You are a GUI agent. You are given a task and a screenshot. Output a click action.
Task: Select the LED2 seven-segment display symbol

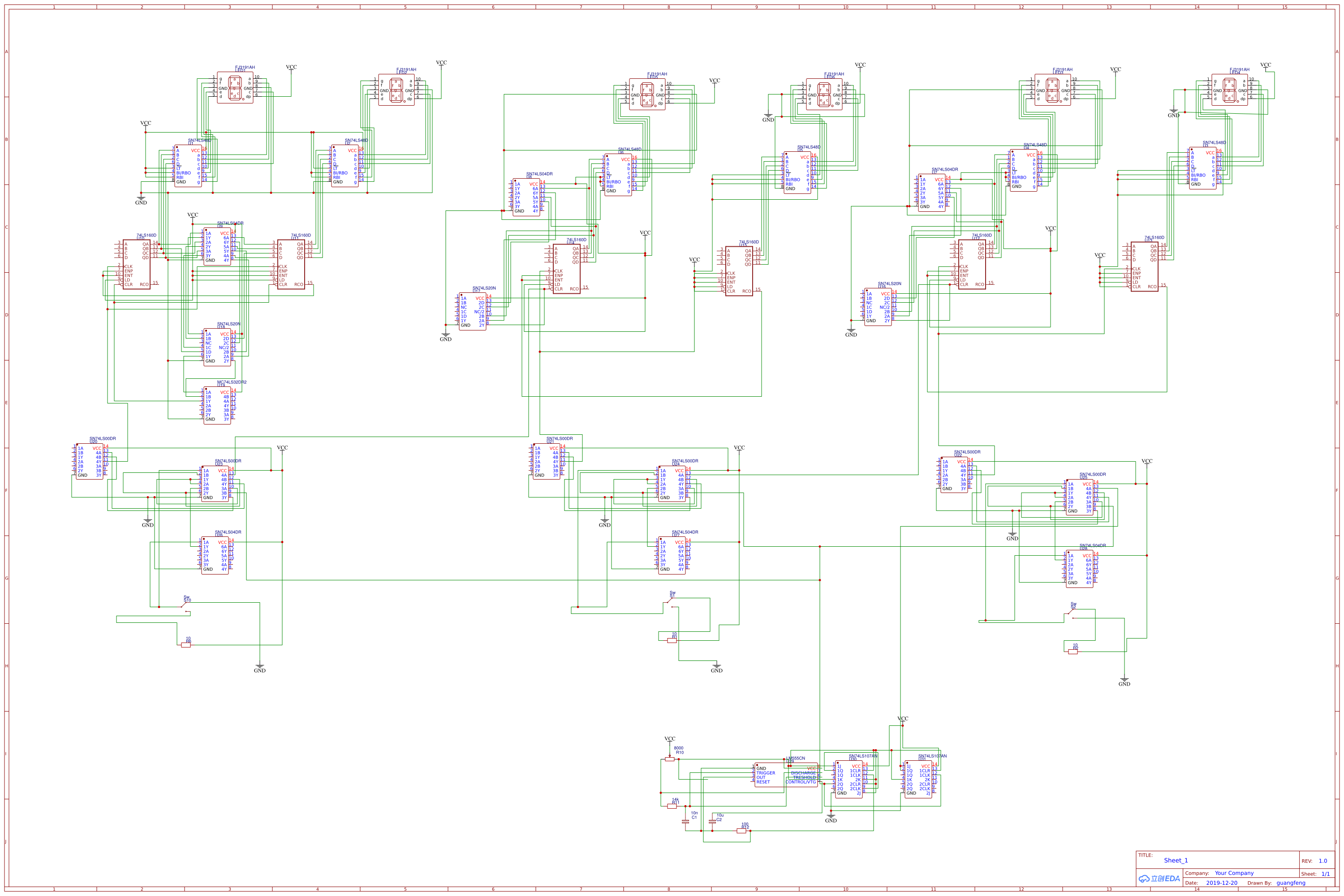coord(396,90)
